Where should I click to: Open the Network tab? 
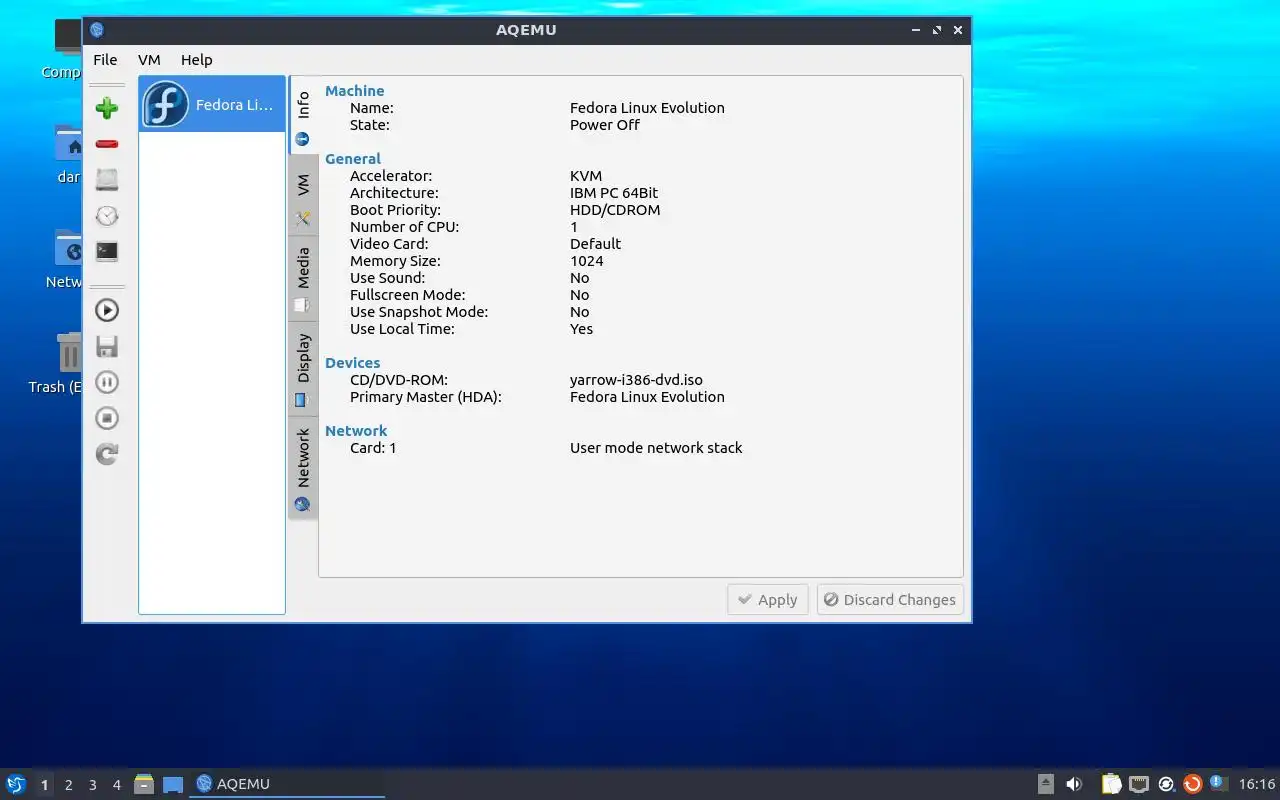(303, 469)
